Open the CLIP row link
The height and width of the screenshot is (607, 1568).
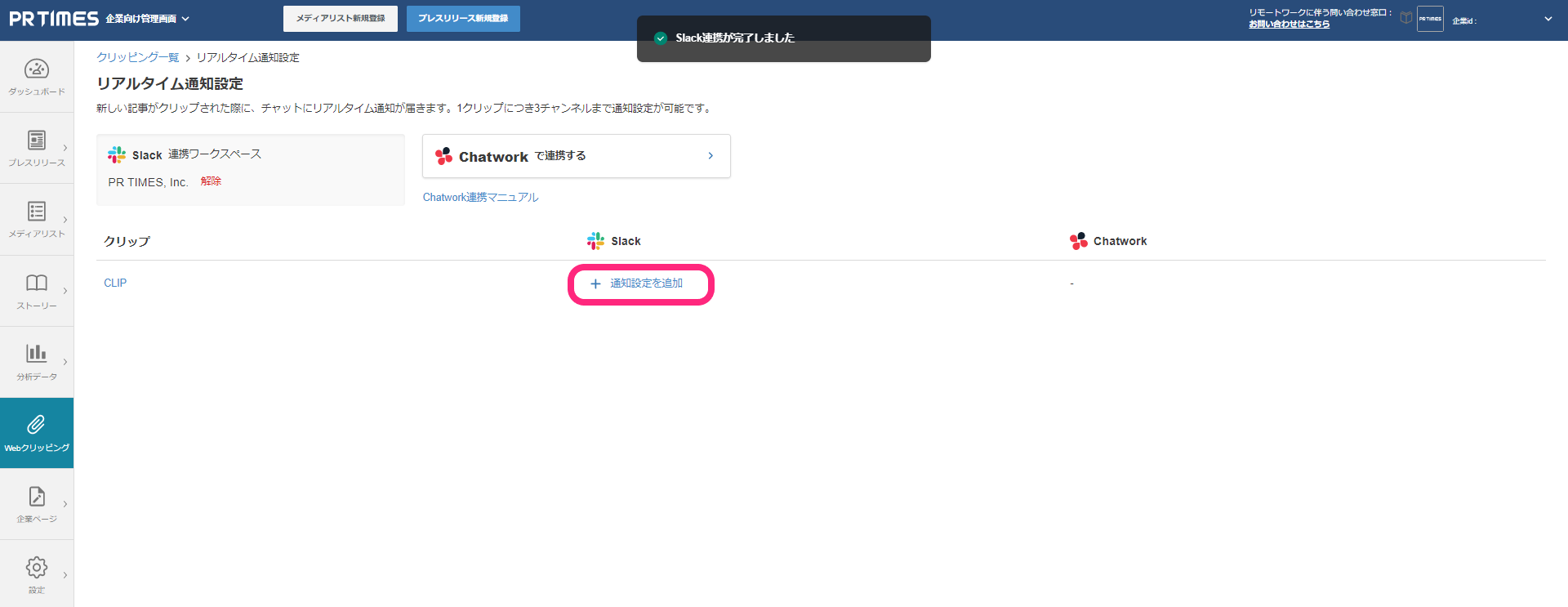tap(115, 283)
